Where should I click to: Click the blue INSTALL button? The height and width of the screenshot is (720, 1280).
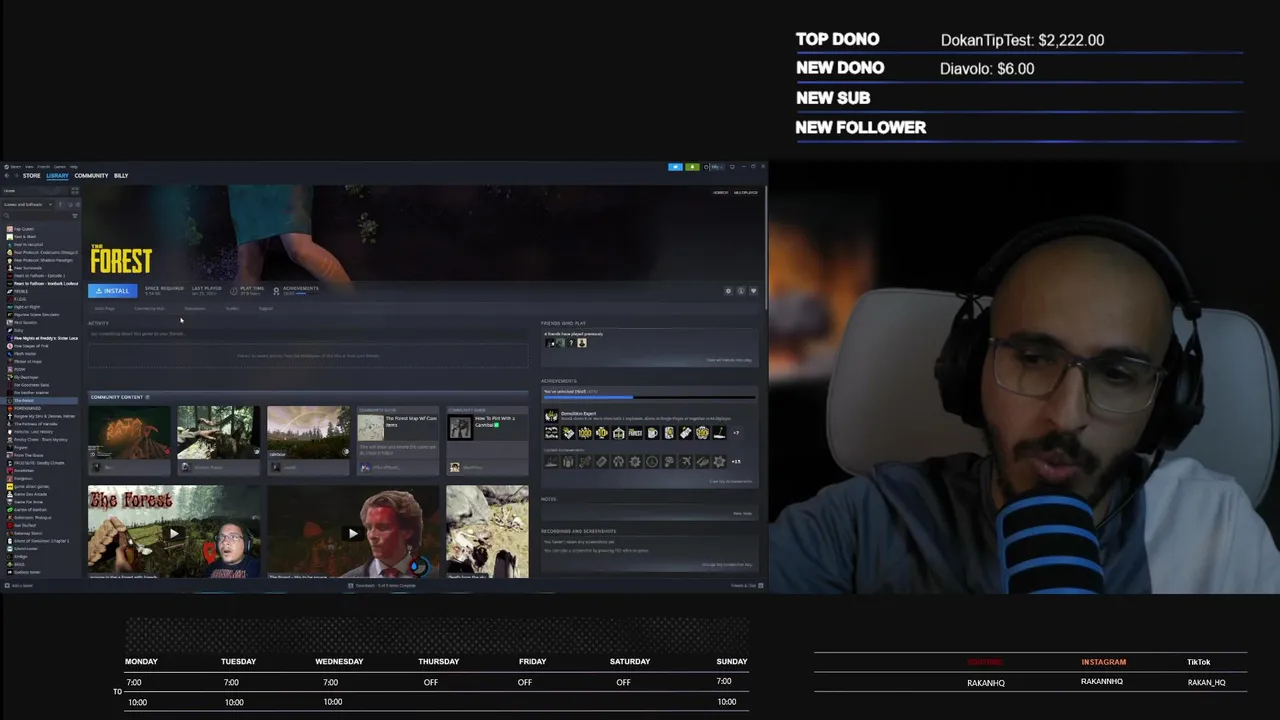pyautogui.click(x=113, y=291)
